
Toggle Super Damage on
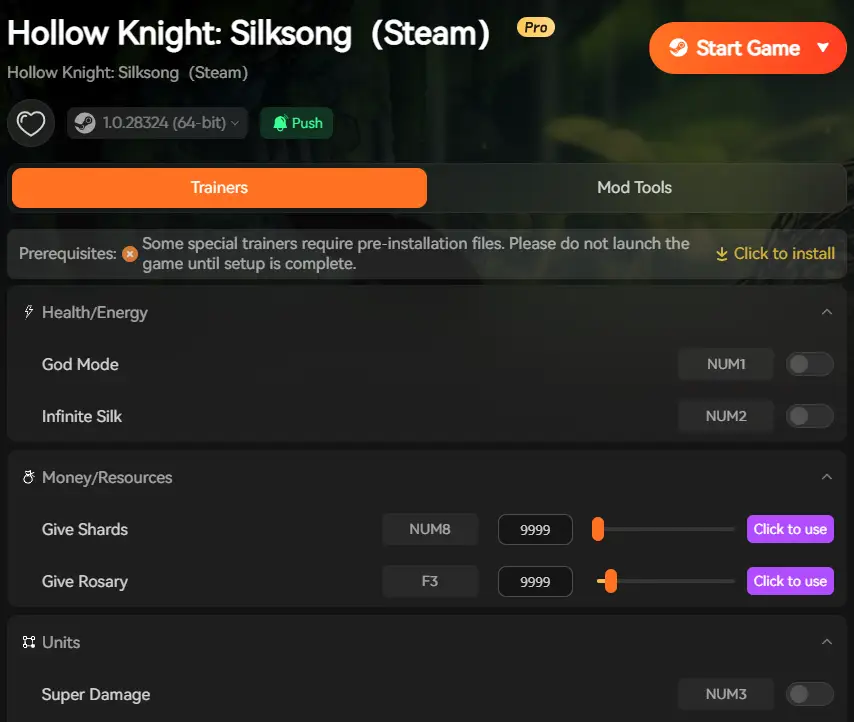coord(810,694)
